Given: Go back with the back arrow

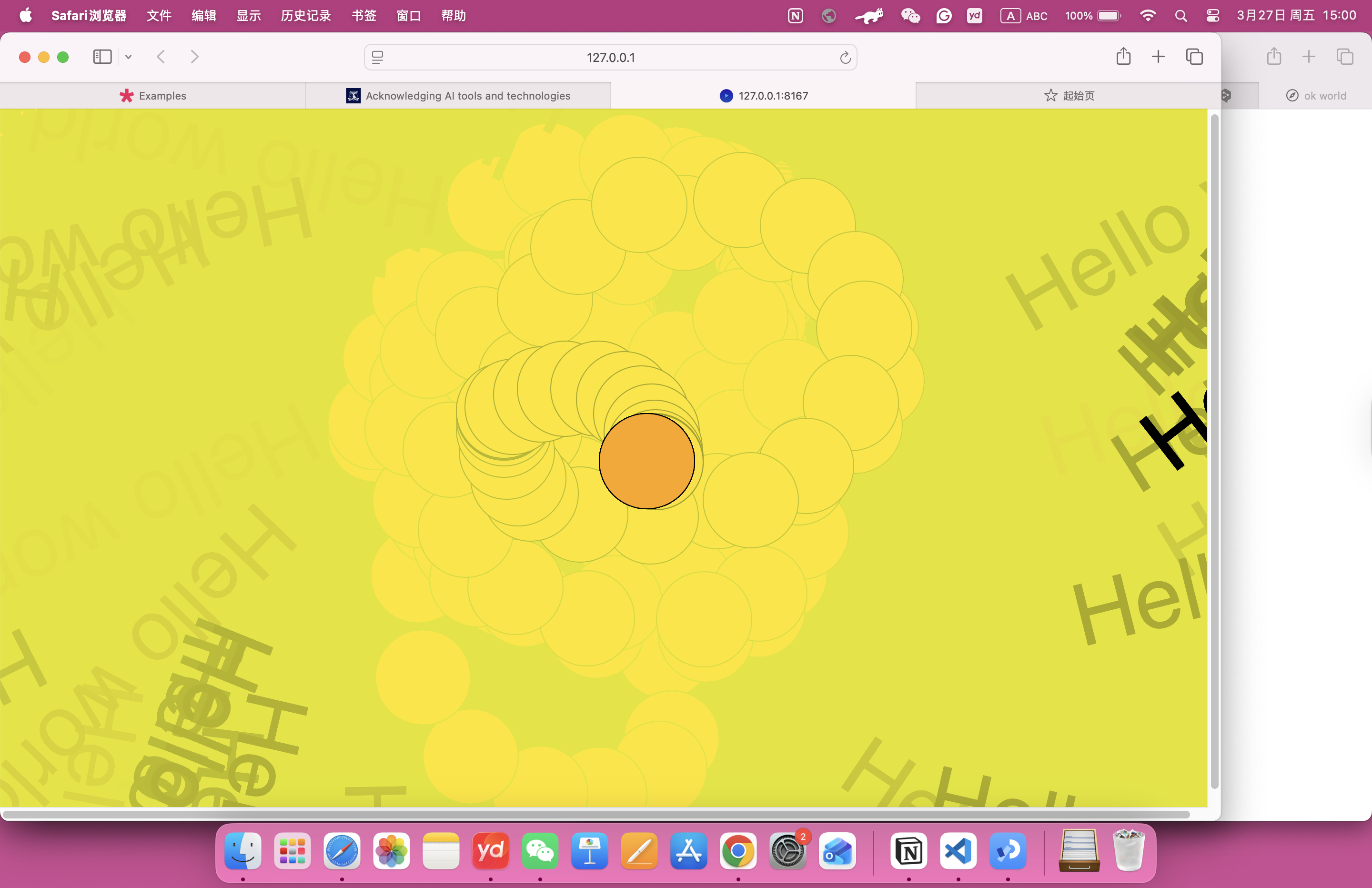Looking at the screenshot, I should (161, 57).
